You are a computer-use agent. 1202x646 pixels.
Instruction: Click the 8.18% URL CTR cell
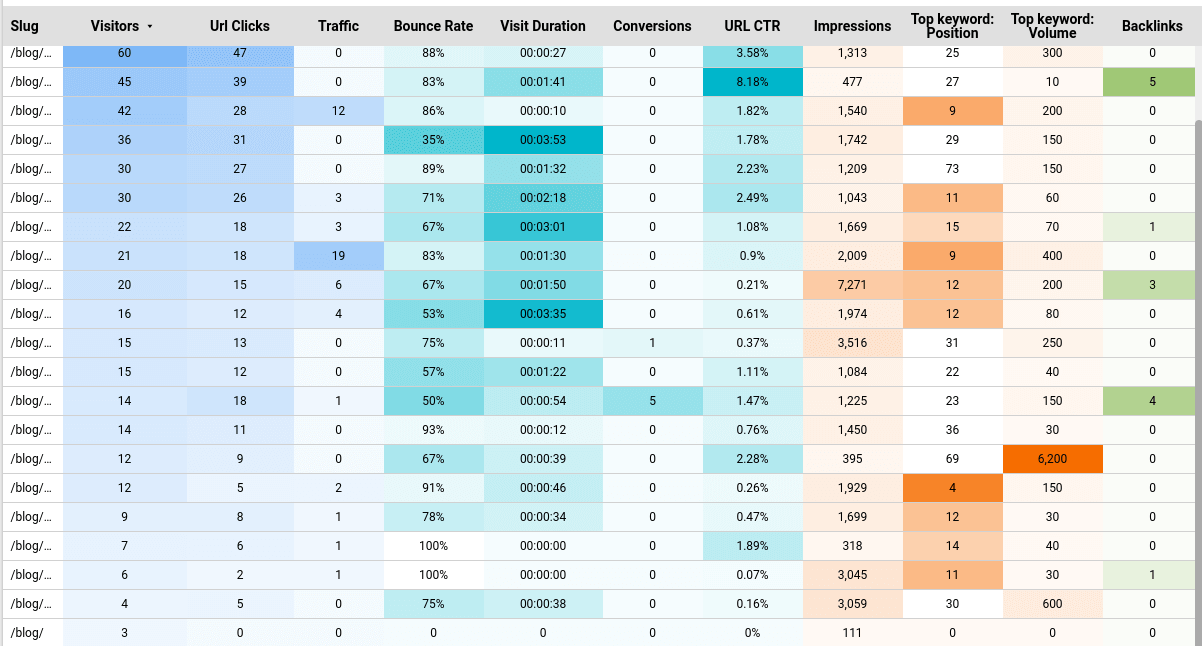(x=752, y=82)
